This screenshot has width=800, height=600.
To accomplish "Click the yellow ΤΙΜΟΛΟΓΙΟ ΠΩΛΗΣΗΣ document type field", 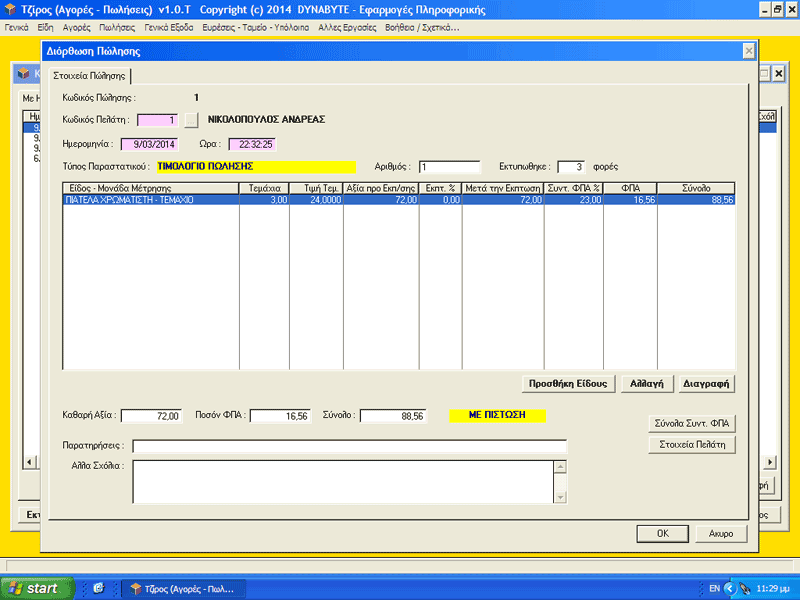I will pyautogui.click(x=256, y=167).
